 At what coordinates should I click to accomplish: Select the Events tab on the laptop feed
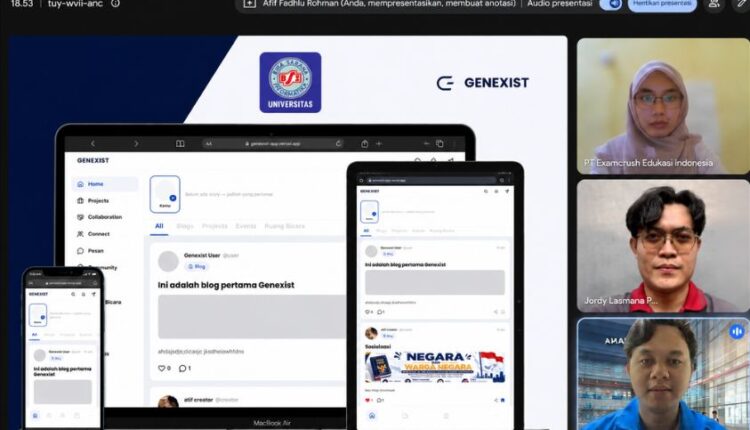pos(246,226)
